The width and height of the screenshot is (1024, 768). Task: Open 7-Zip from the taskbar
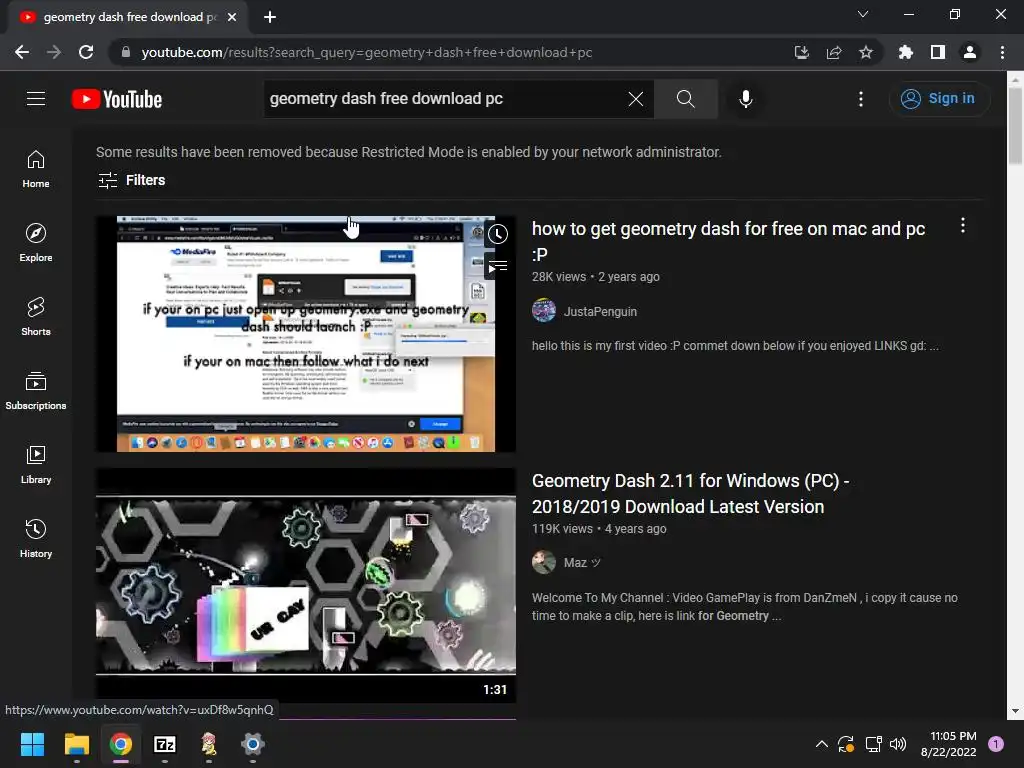pos(165,744)
